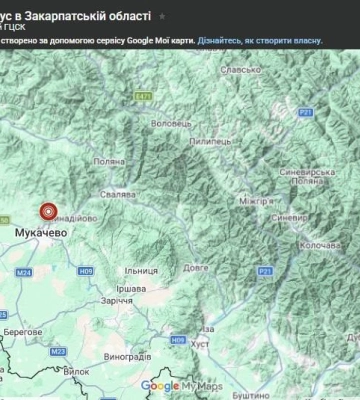Click the M24 road shield

click(24, 273)
